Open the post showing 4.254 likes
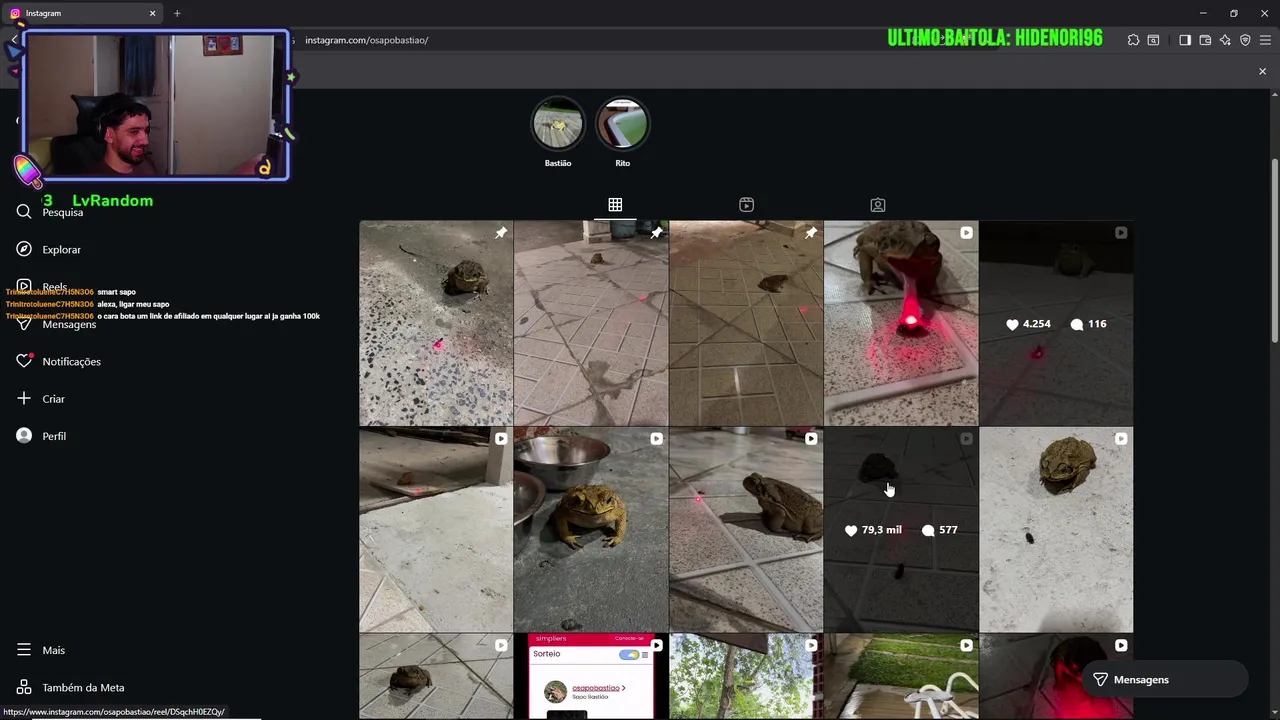Screen dimensions: 1280x720 [1056, 323]
